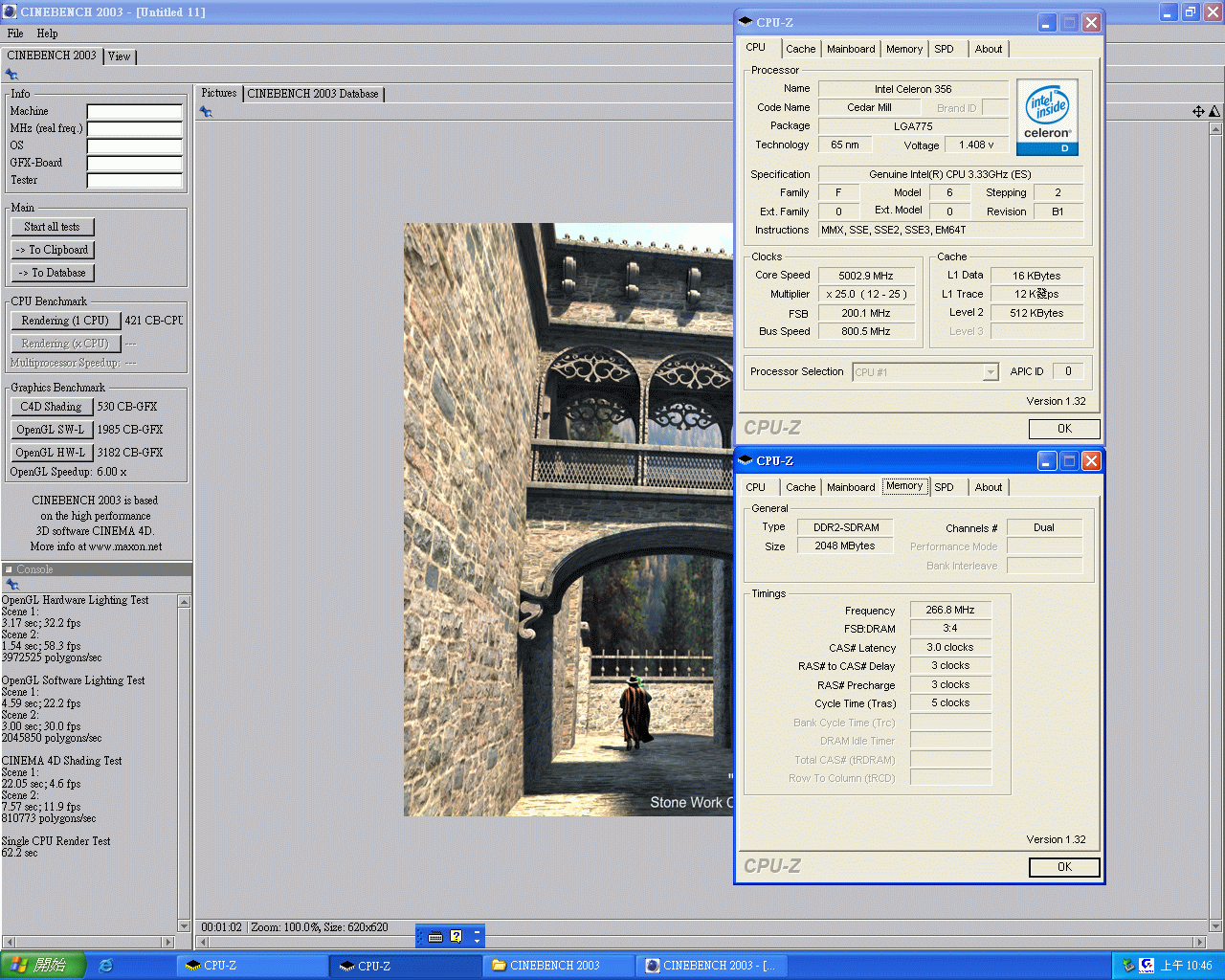This screenshot has width=1225, height=980.
Task: Select the CINEBENCH 2003 Database tab
Action: [313, 94]
